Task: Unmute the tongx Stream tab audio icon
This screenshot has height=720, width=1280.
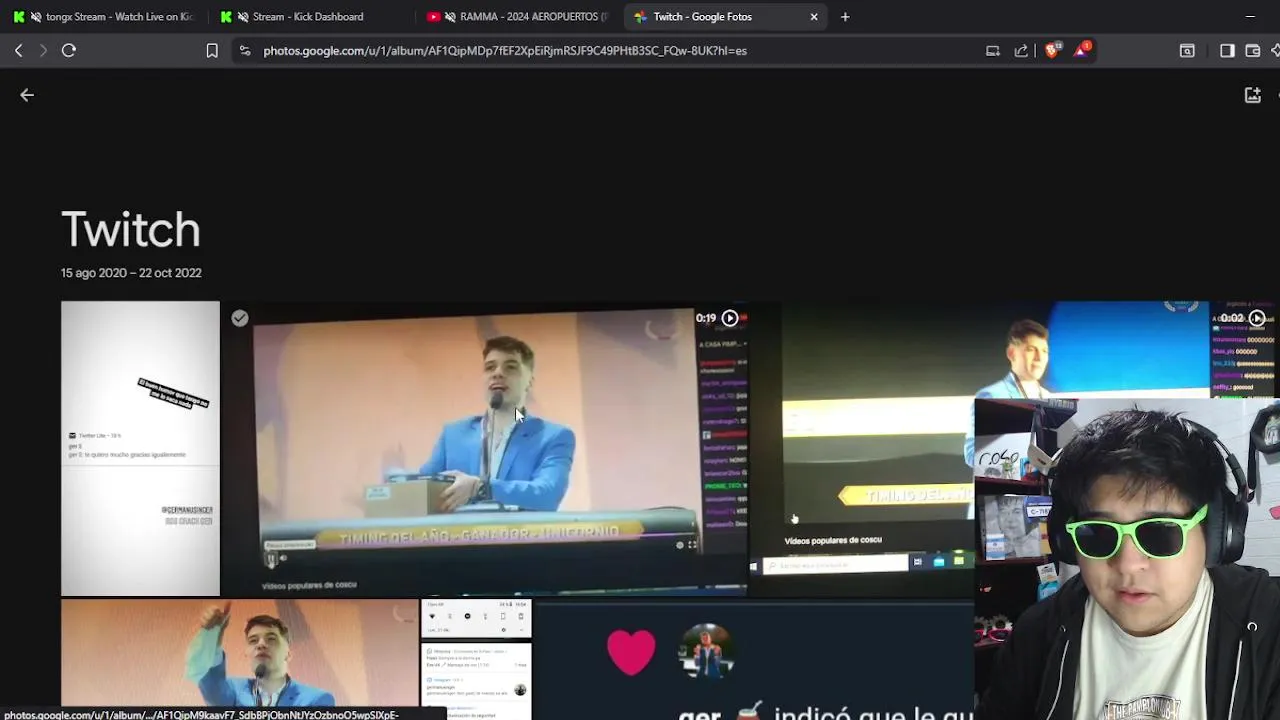Action: [x=36, y=17]
